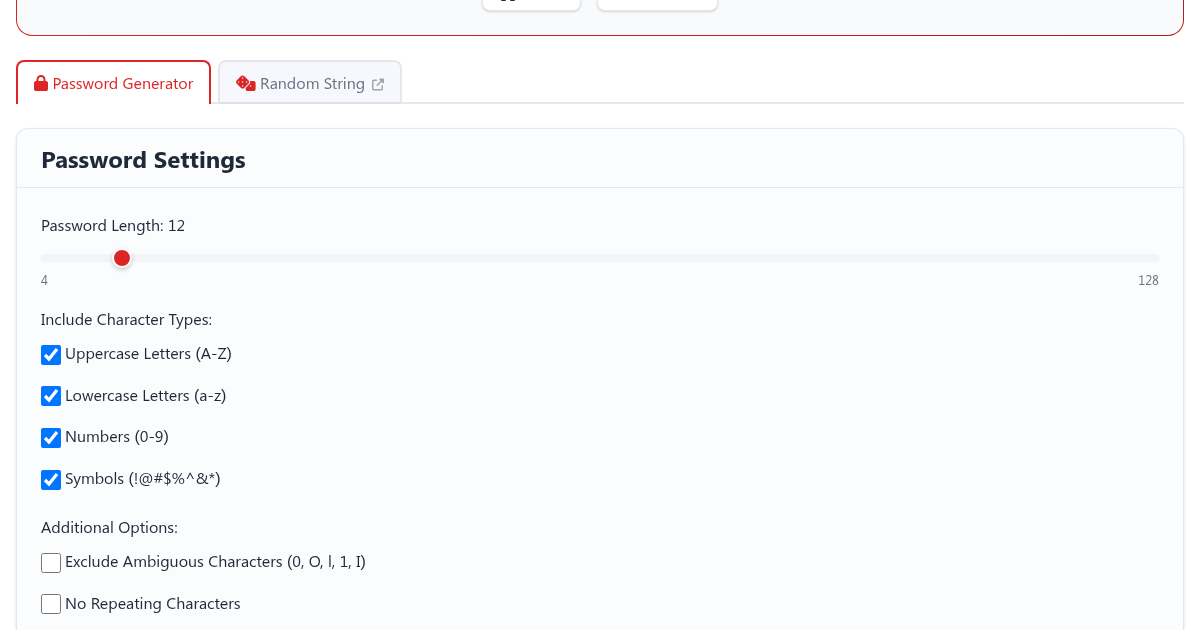Click the dice icon beside Random String
The width and height of the screenshot is (1200, 630).
click(x=245, y=84)
